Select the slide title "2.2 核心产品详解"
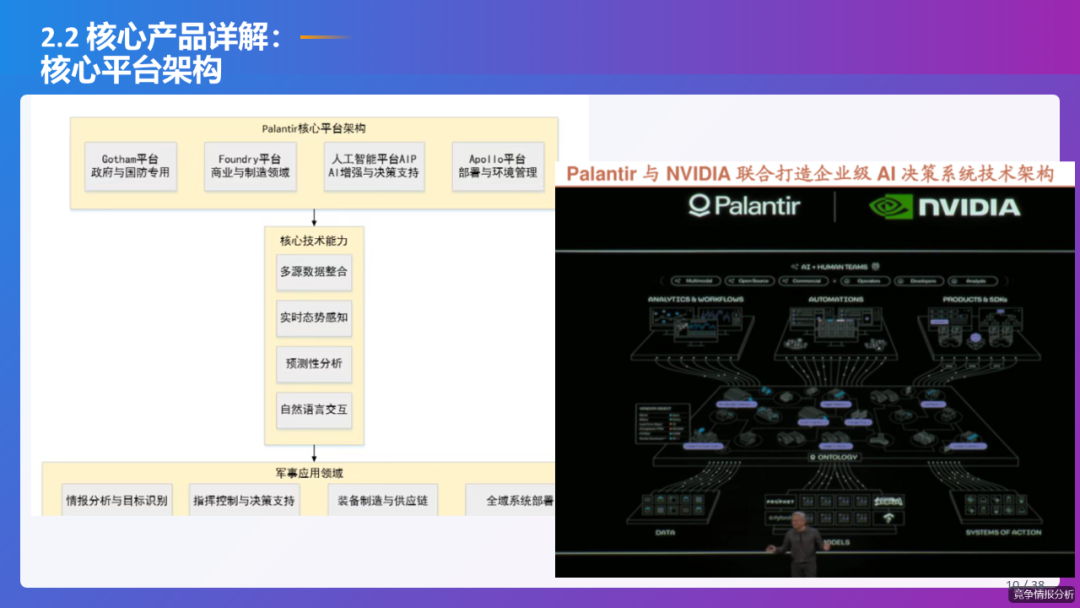 pyautogui.click(x=161, y=37)
